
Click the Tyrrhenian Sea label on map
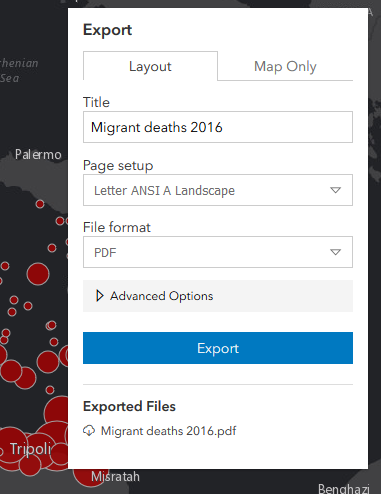point(19,71)
